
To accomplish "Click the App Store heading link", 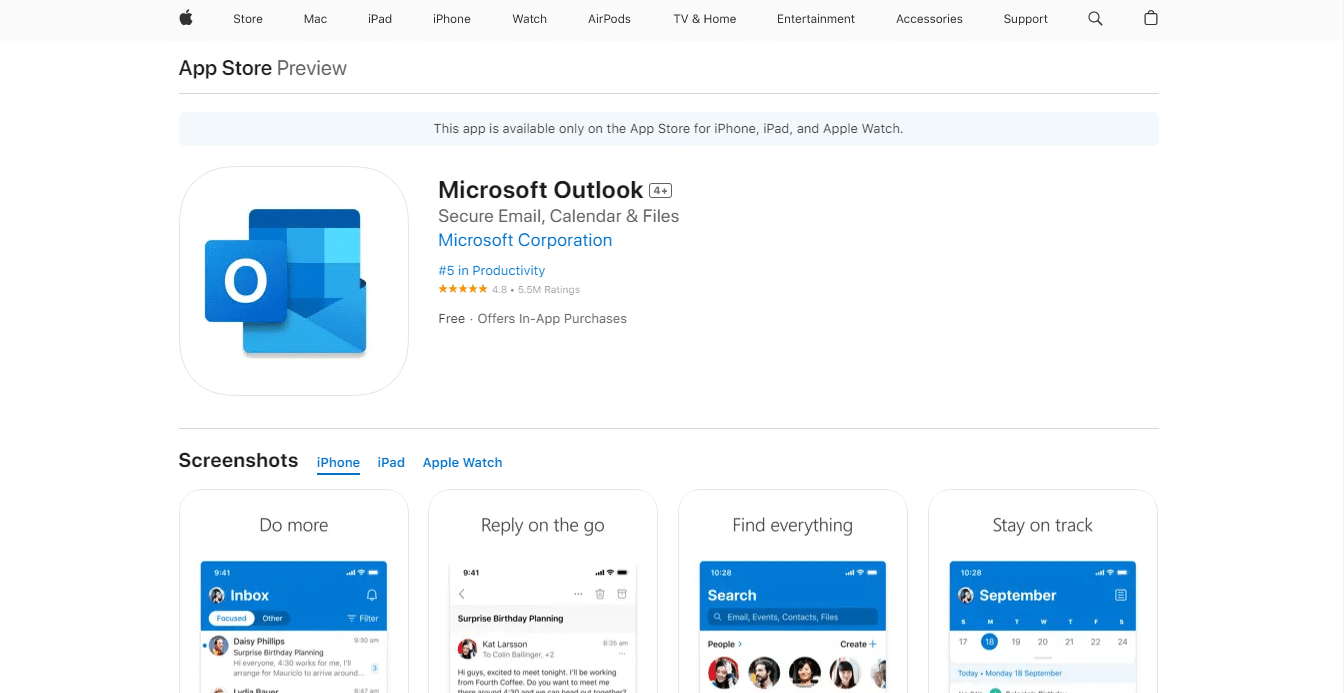I will click(225, 68).
